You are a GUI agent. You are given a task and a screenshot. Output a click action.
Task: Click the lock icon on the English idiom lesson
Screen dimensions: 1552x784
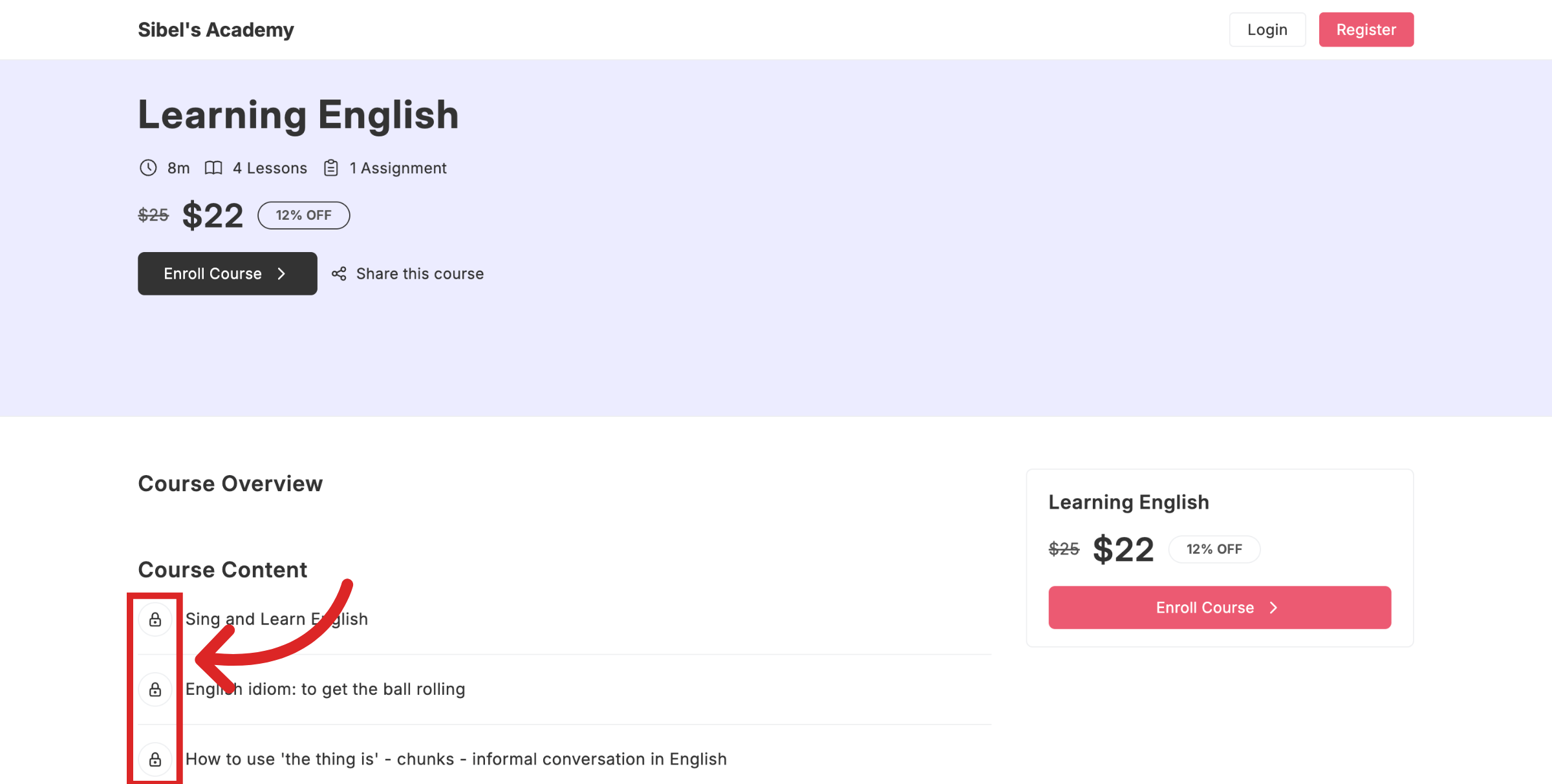click(x=155, y=689)
